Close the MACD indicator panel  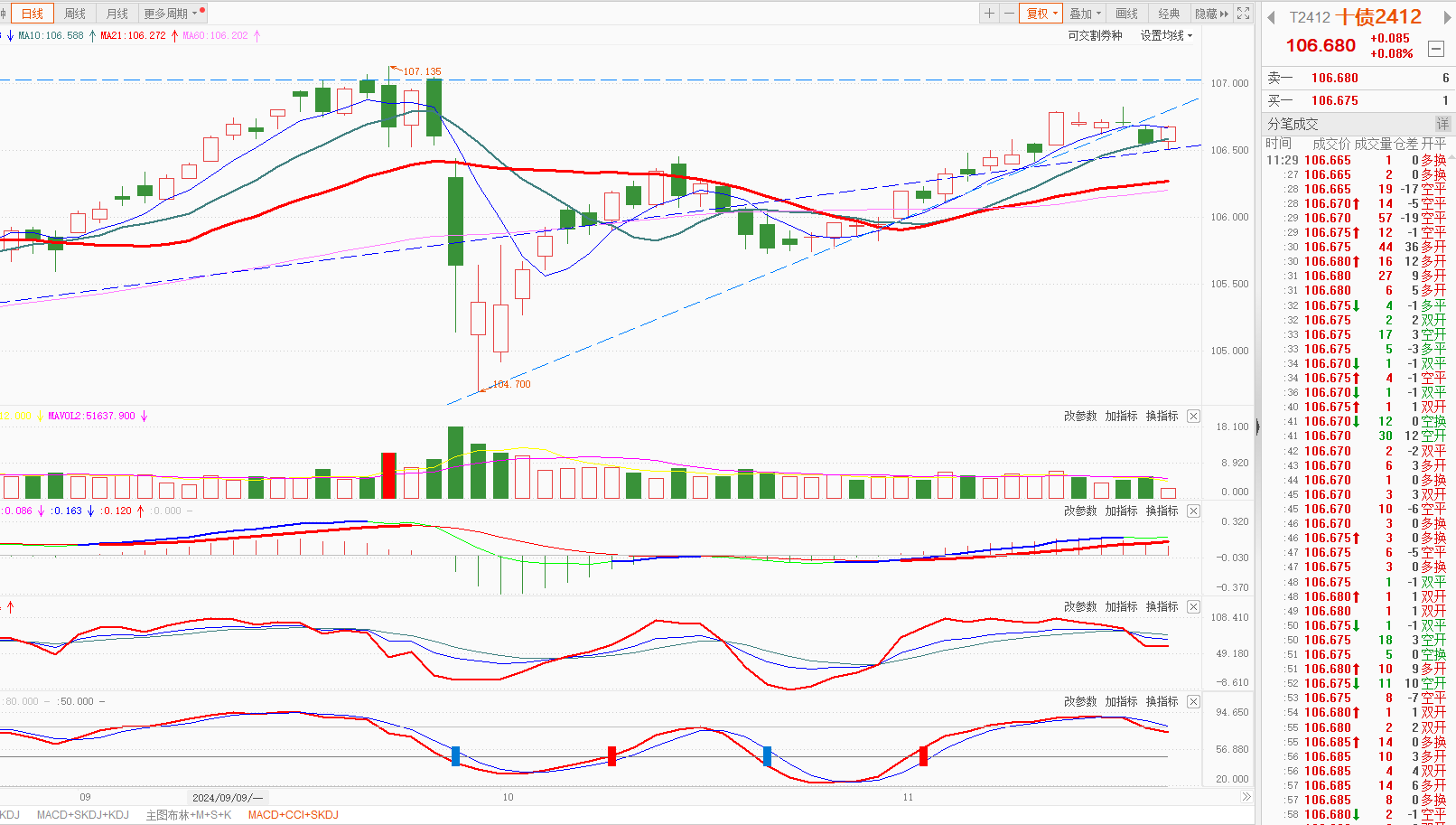pyautogui.click(x=1193, y=511)
